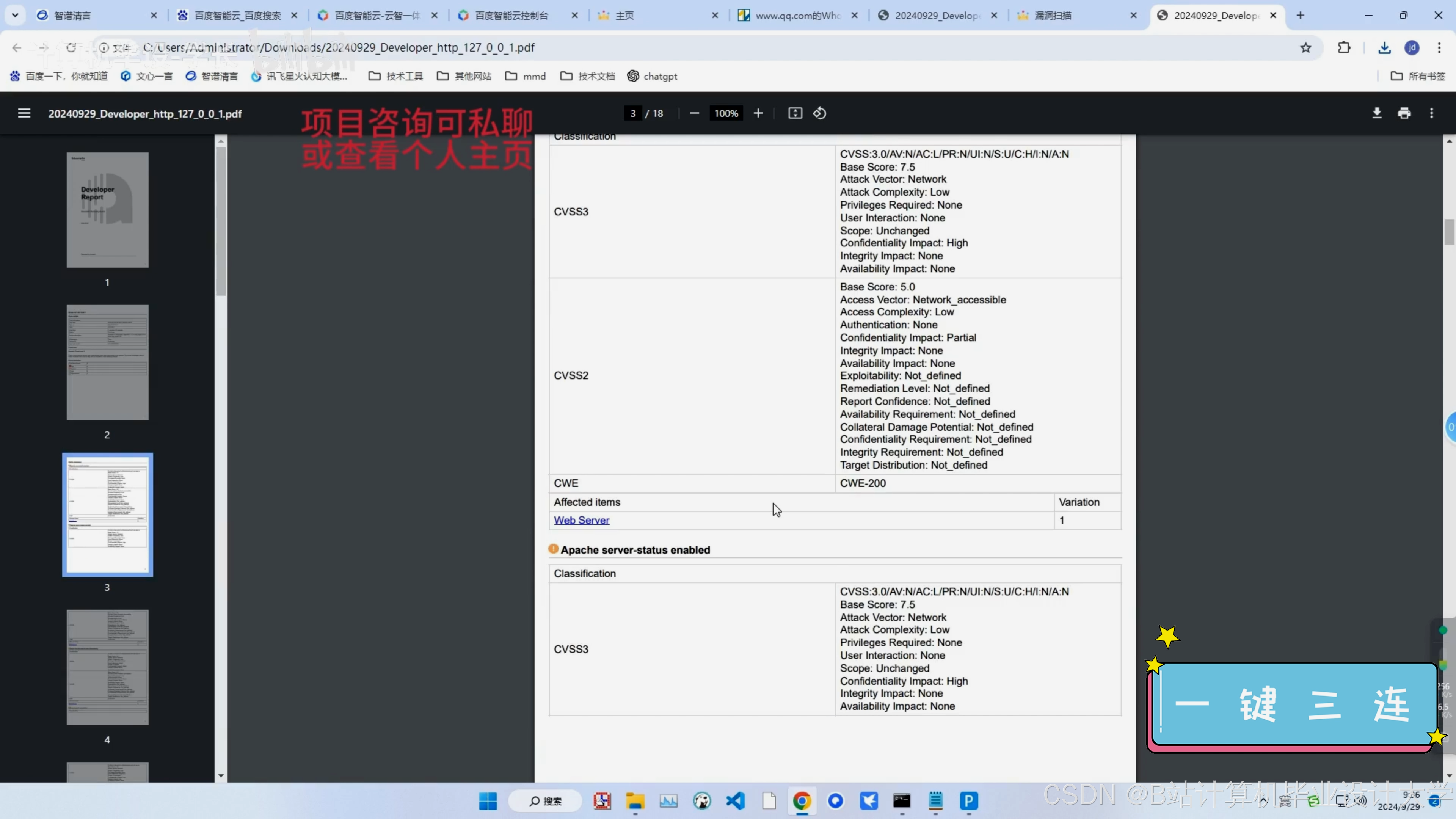1456x819 pixels.
Task: Open PDF viewer more actions menu
Action: (1431, 114)
